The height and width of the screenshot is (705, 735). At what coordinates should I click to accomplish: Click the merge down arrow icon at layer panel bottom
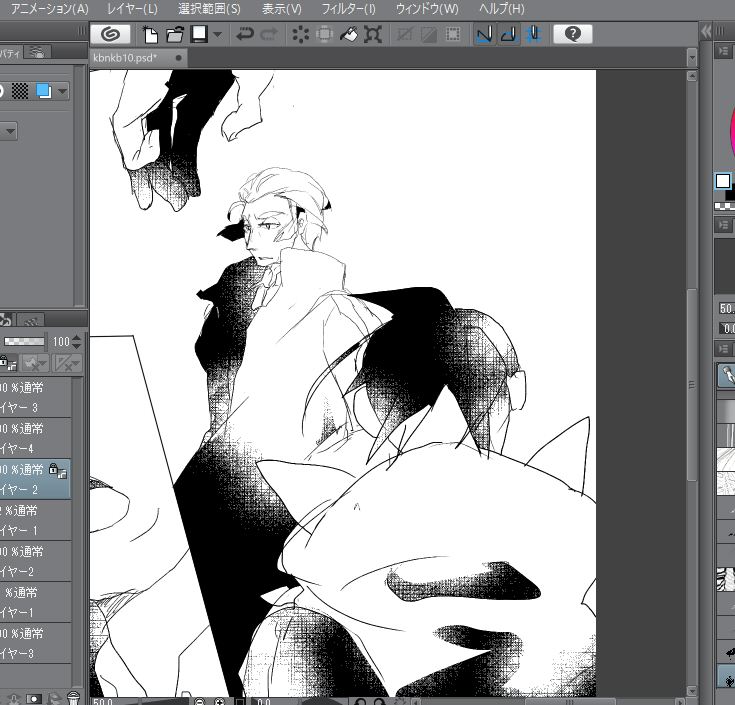[x=13, y=698]
